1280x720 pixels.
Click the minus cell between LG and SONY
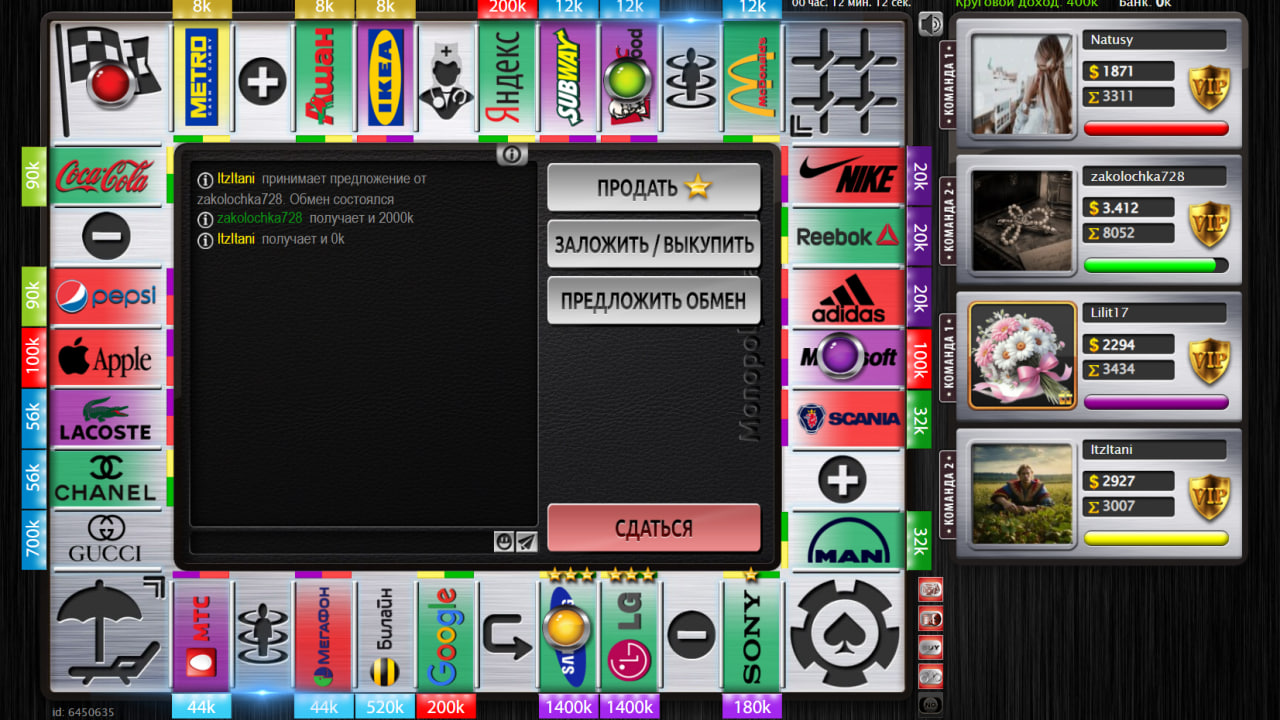pyautogui.click(x=690, y=634)
